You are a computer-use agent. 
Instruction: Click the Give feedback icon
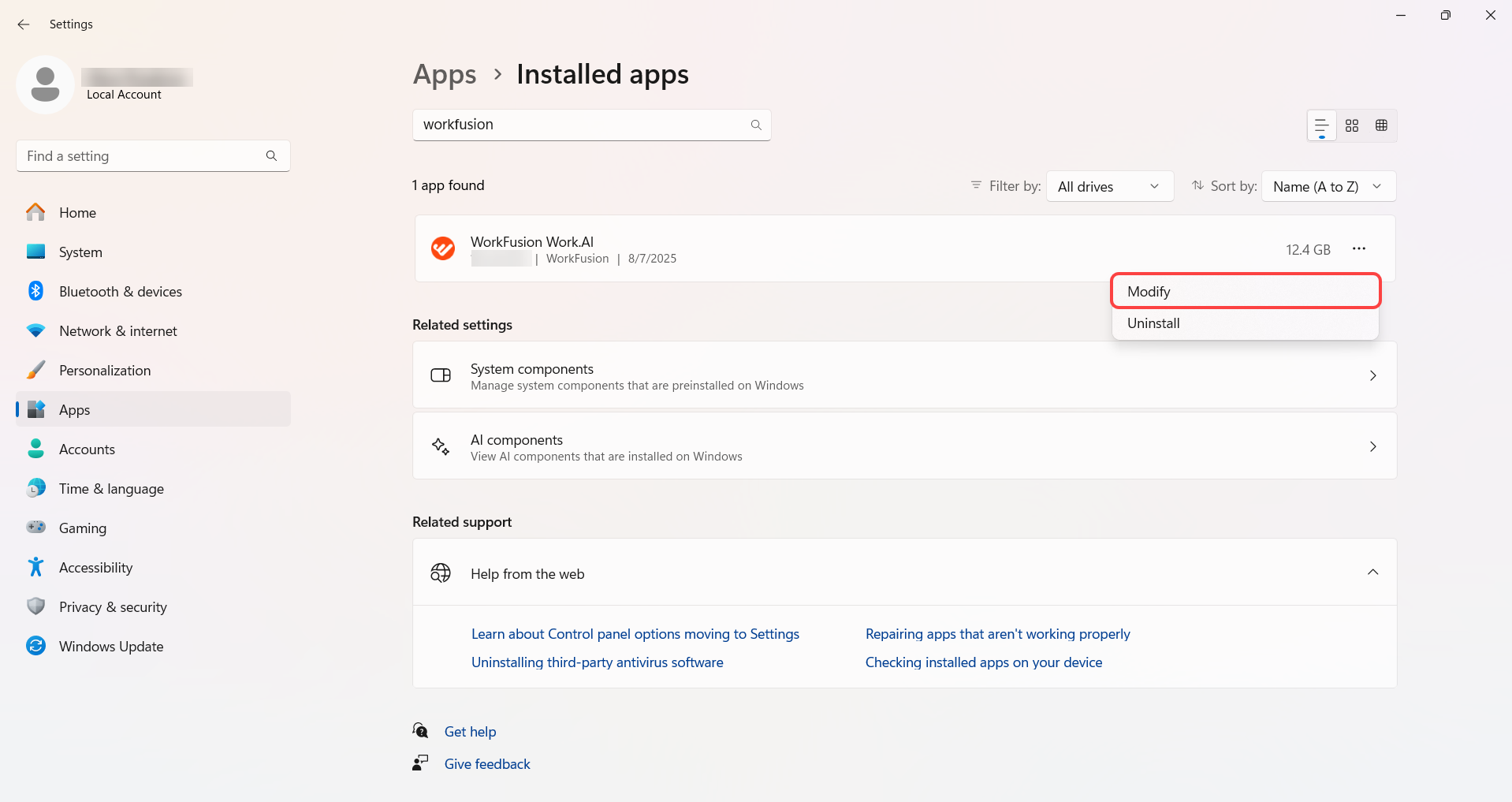(x=420, y=763)
